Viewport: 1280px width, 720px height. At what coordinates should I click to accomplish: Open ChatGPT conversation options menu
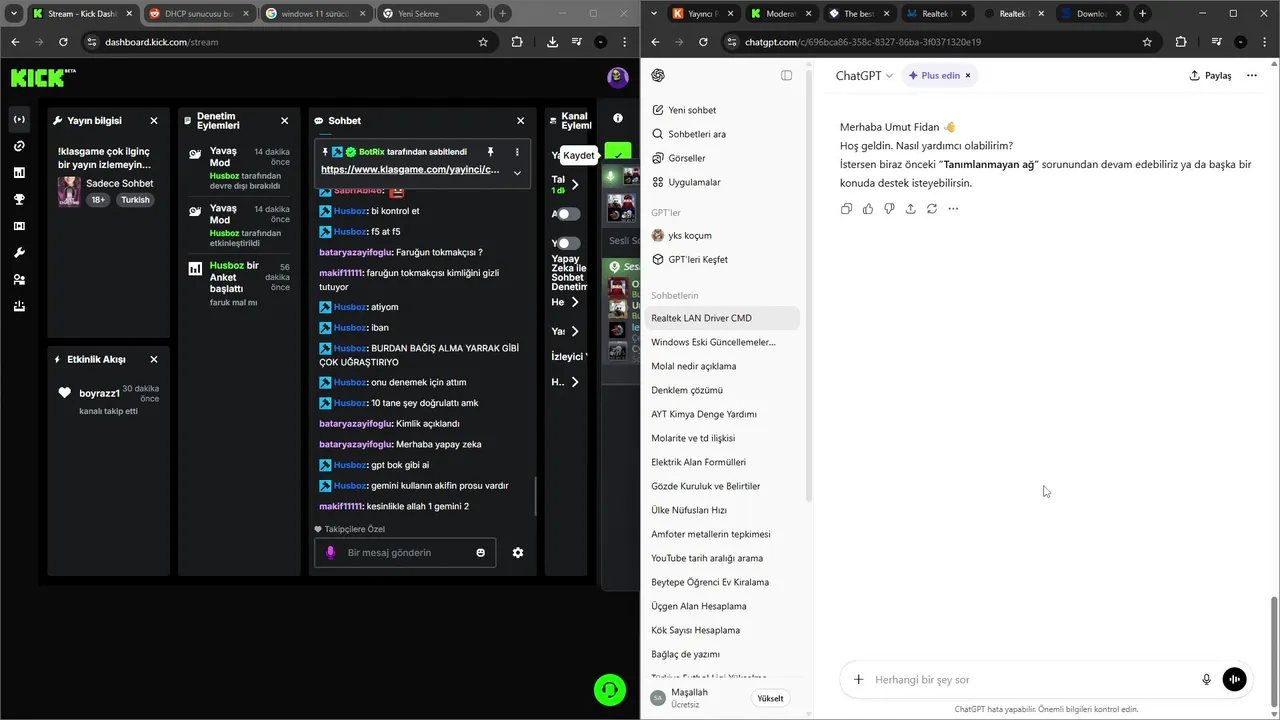coord(1252,76)
